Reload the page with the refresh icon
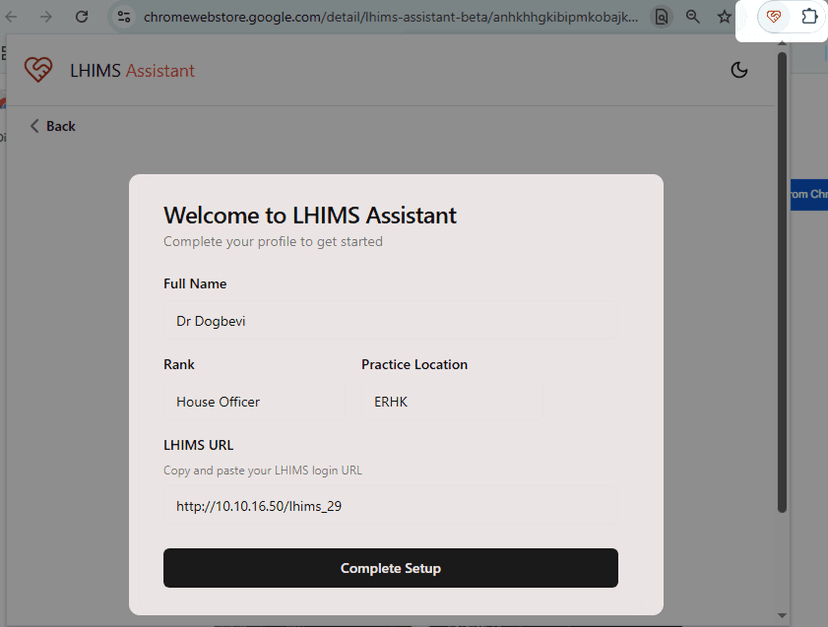 coord(82,16)
